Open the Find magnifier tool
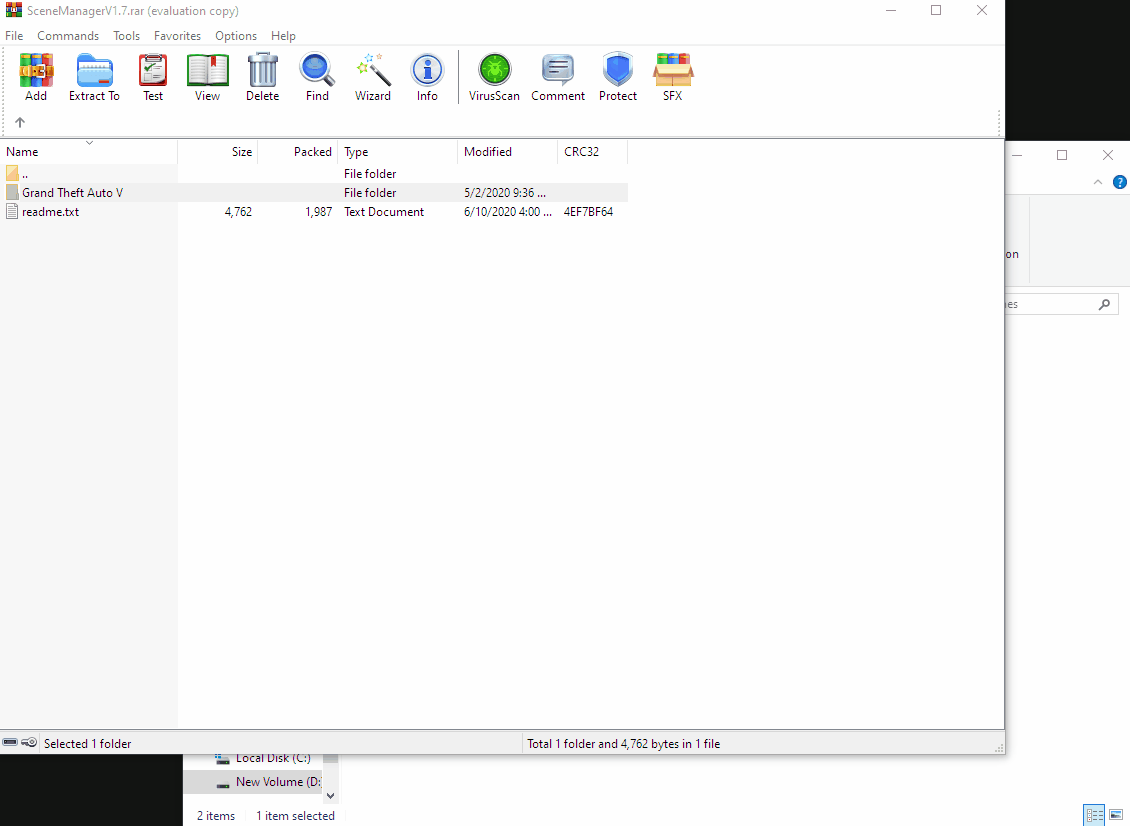The width and height of the screenshot is (1130, 826). pos(317,77)
